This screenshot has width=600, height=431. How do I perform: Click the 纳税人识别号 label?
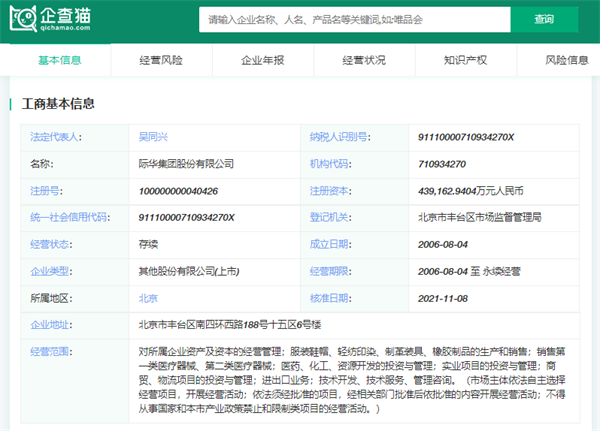[x=340, y=137]
